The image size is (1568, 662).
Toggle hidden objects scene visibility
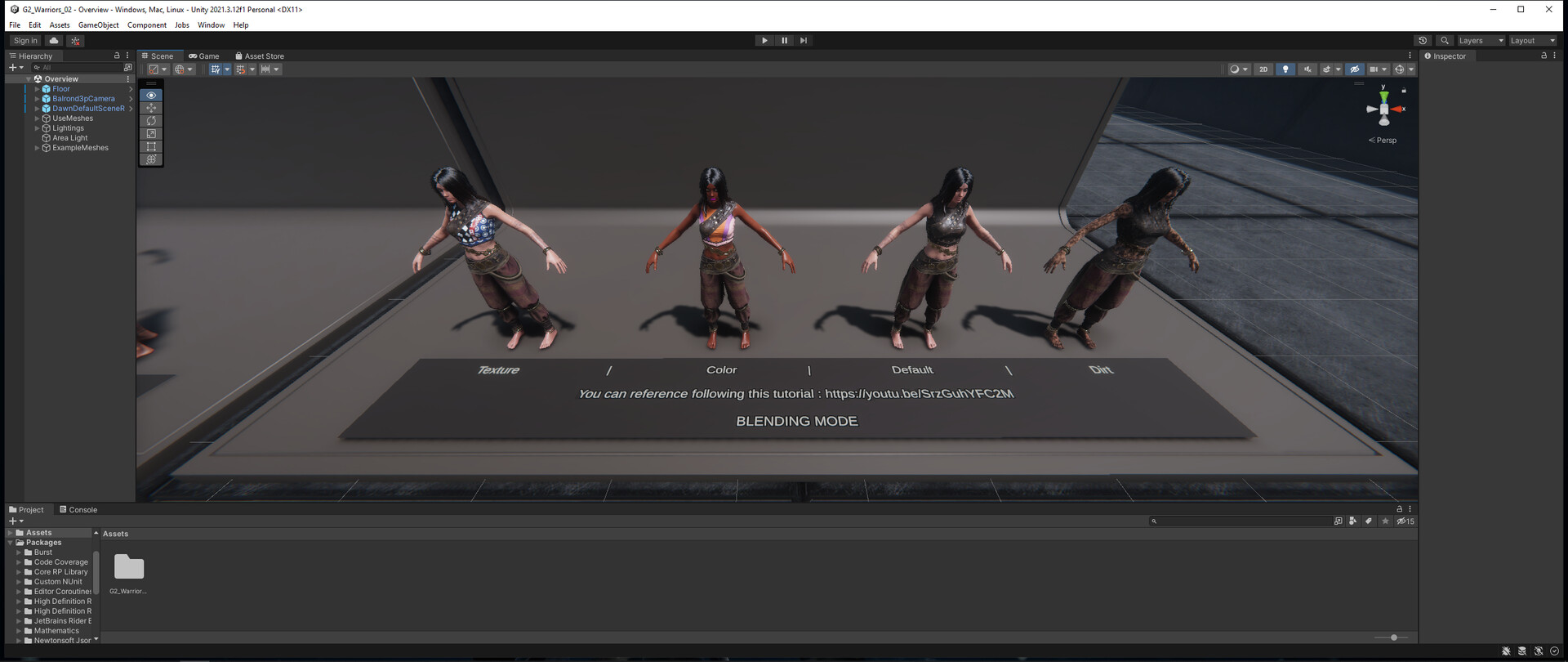pyautogui.click(x=1355, y=69)
